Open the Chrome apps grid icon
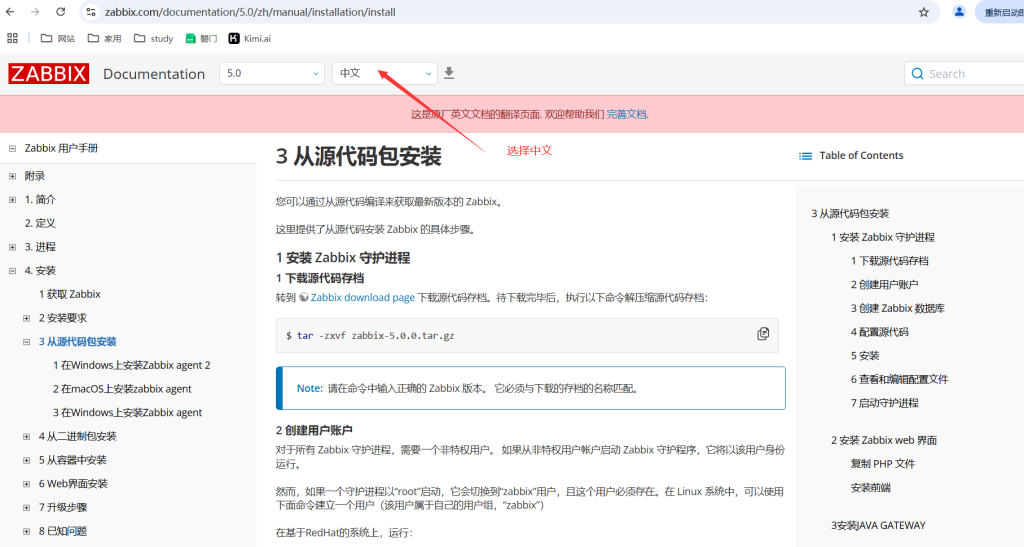 point(13,38)
